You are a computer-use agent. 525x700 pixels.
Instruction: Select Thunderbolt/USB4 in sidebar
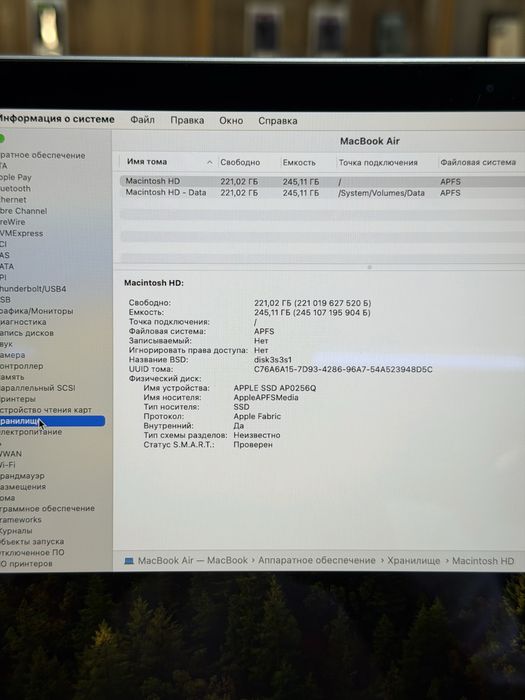tap(33, 289)
